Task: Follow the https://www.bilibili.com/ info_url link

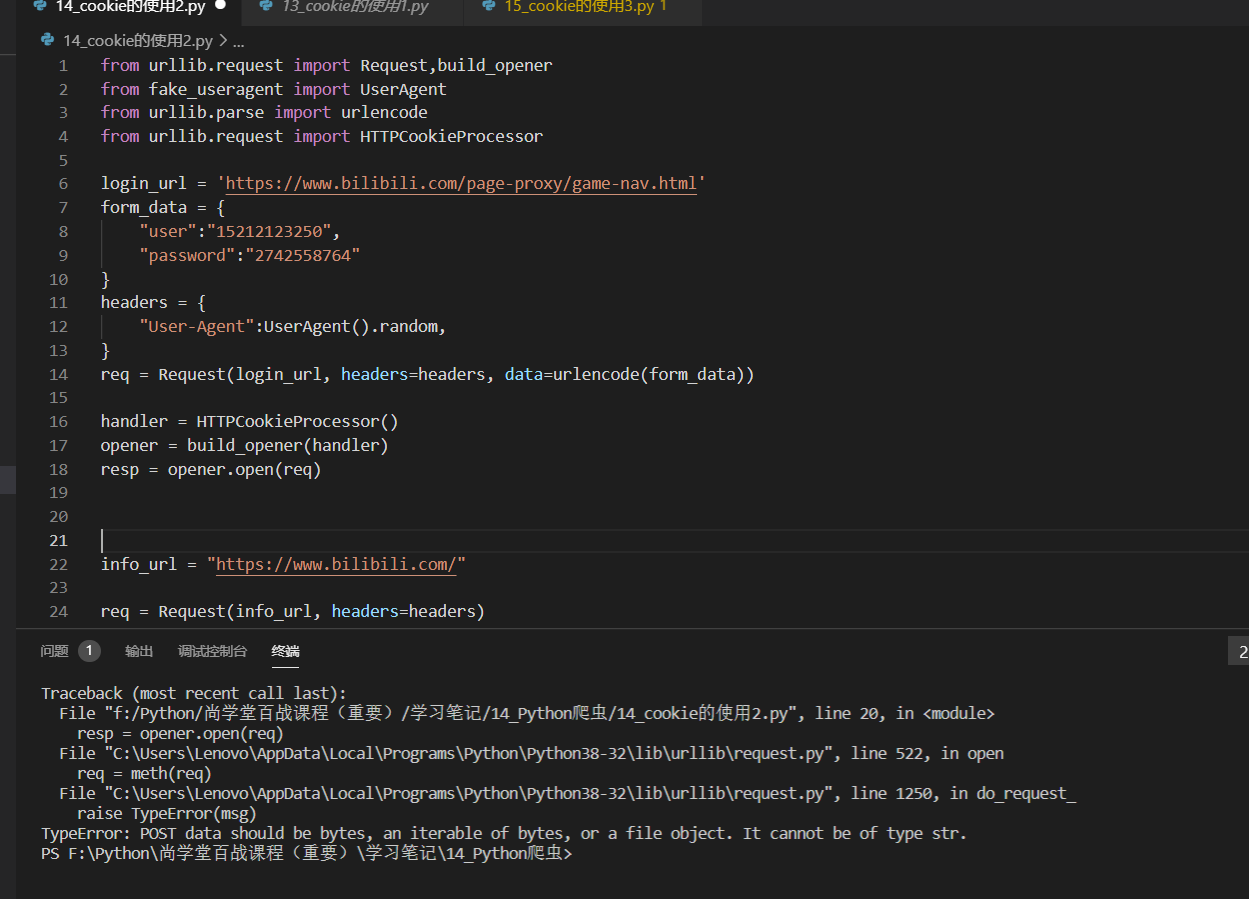Action: (336, 565)
